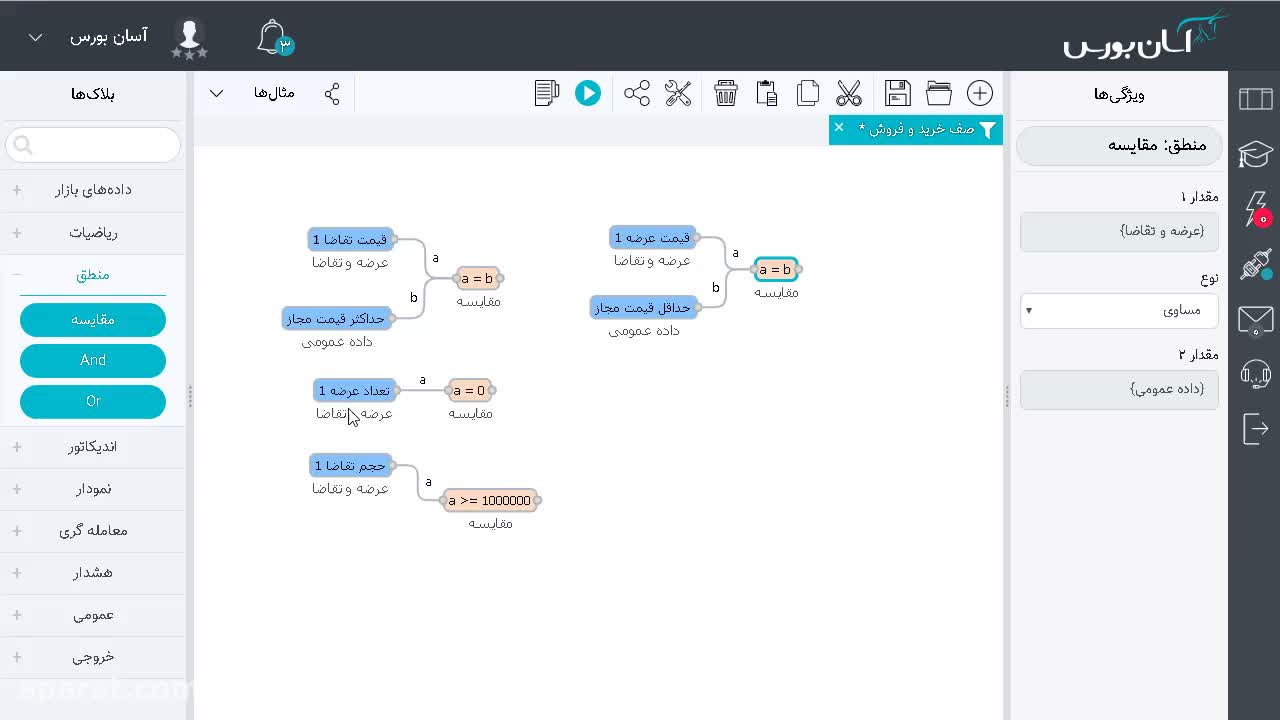This screenshot has width=1280, height=720.
Task: Open the wrench and screwdriver settings icon
Action: (x=678, y=93)
